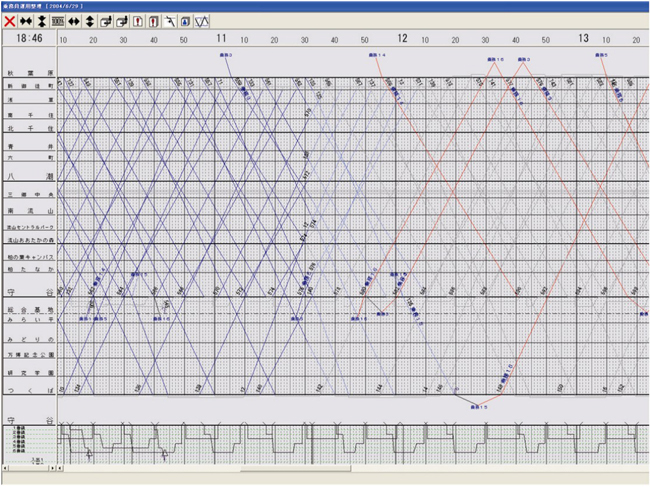This screenshot has width=650, height=487.
Task: Select the 八潮 station label
Action: 30,177
